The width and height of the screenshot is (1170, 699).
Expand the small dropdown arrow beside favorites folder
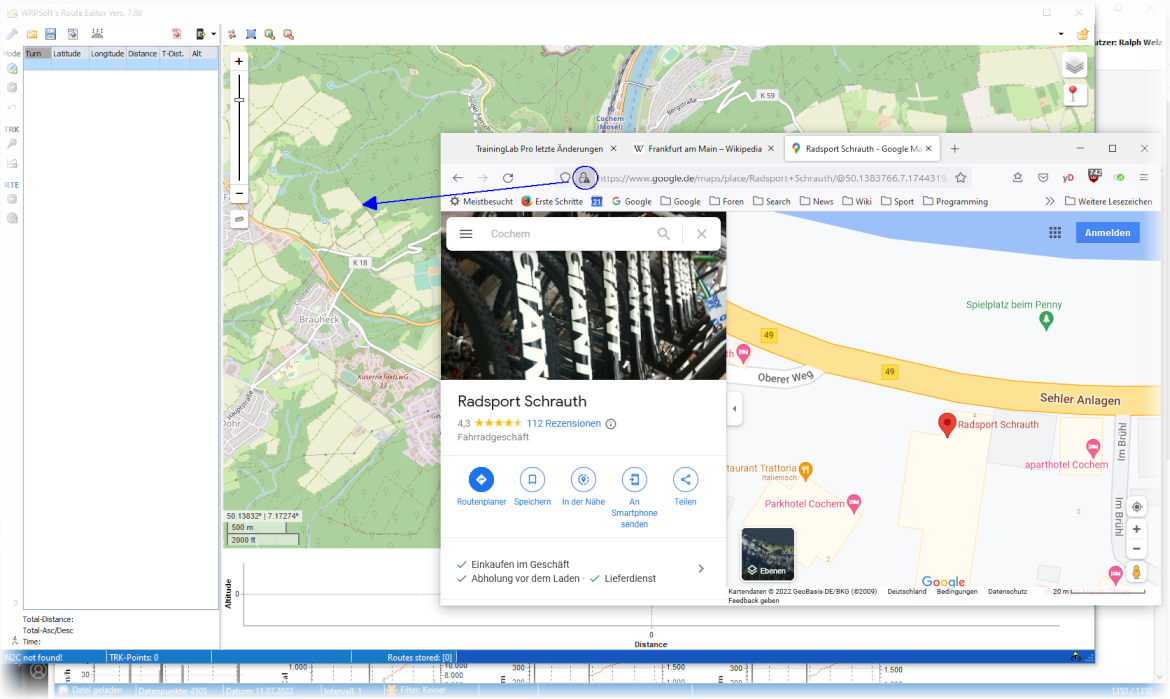[x=1061, y=34]
